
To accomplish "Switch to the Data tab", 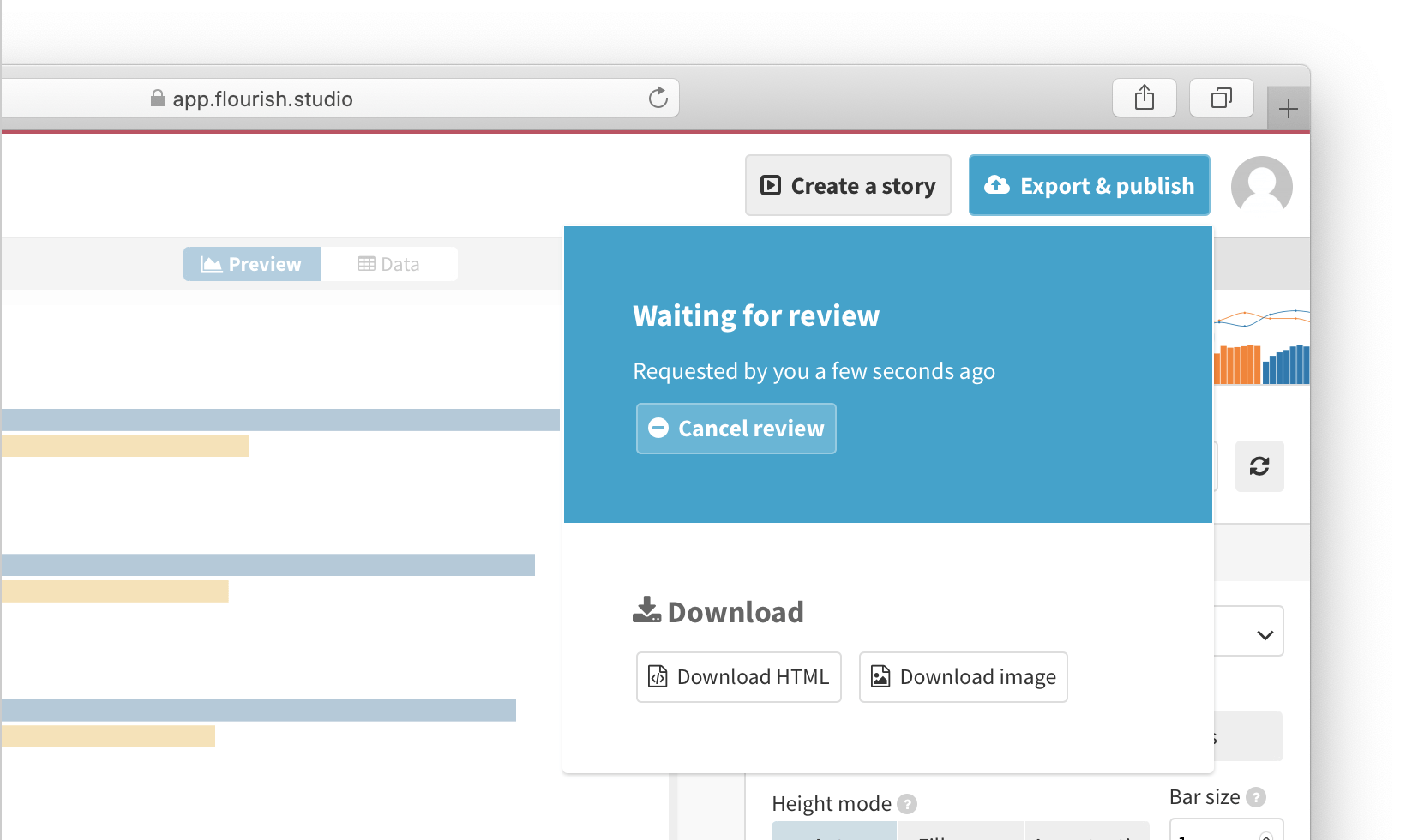I will tap(389, 263).
